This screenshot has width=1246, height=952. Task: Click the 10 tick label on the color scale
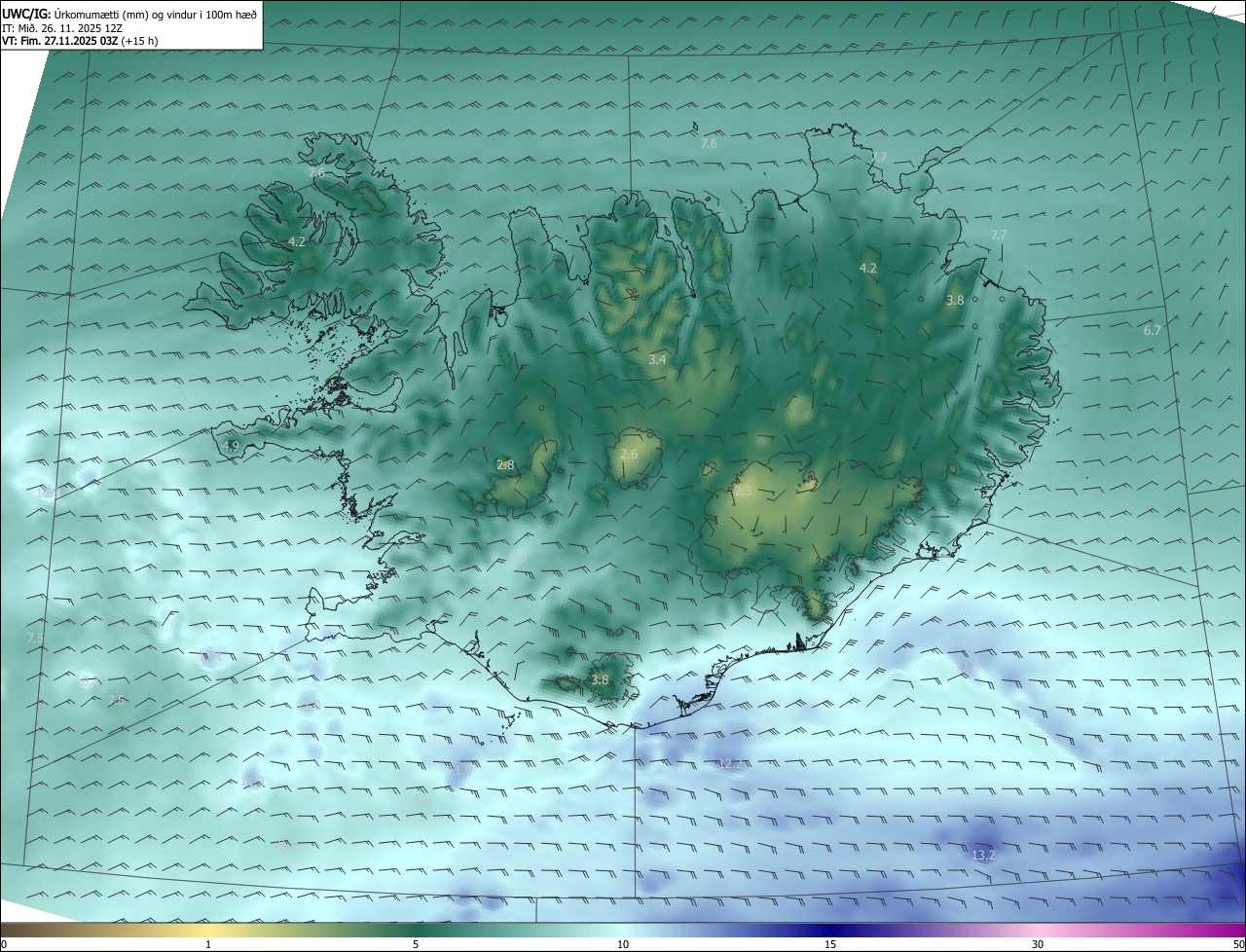click(623, 944)
